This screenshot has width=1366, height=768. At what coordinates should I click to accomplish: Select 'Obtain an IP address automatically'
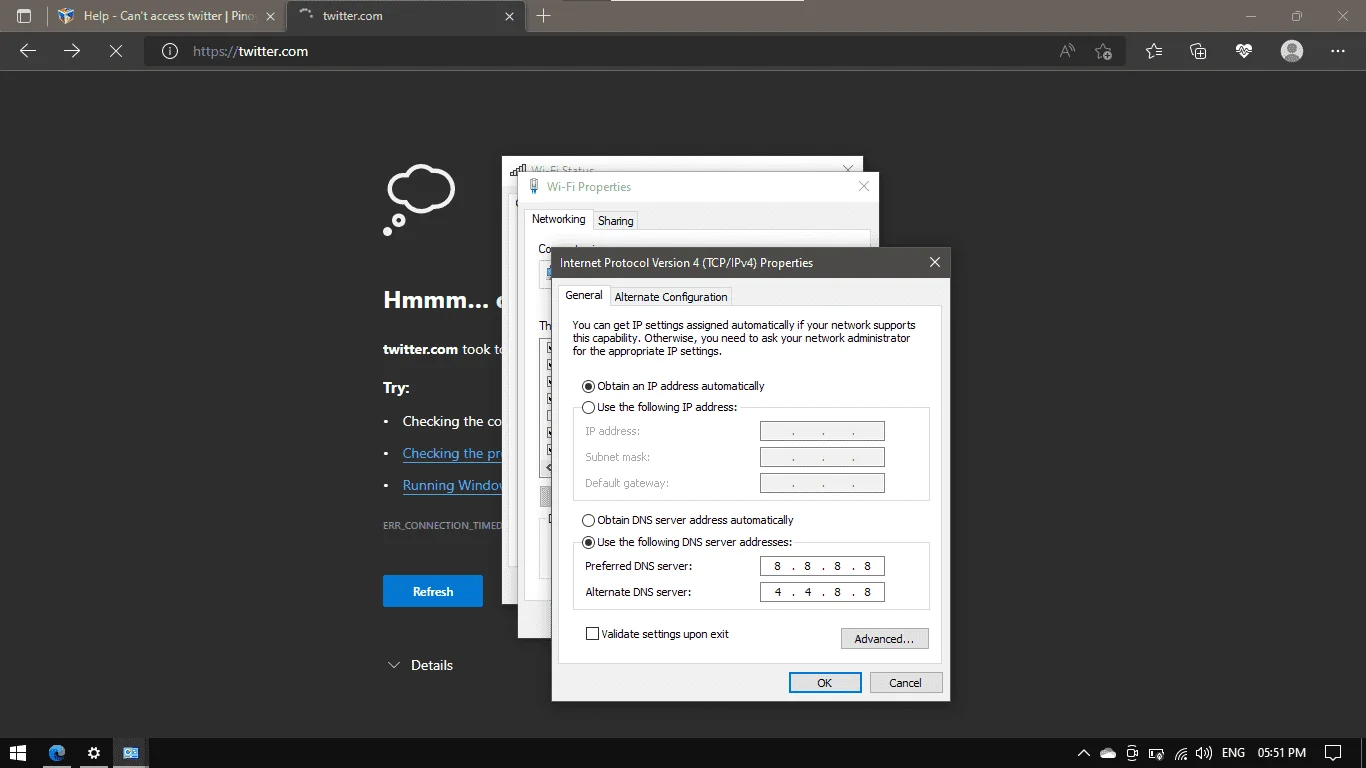(673, 386)
